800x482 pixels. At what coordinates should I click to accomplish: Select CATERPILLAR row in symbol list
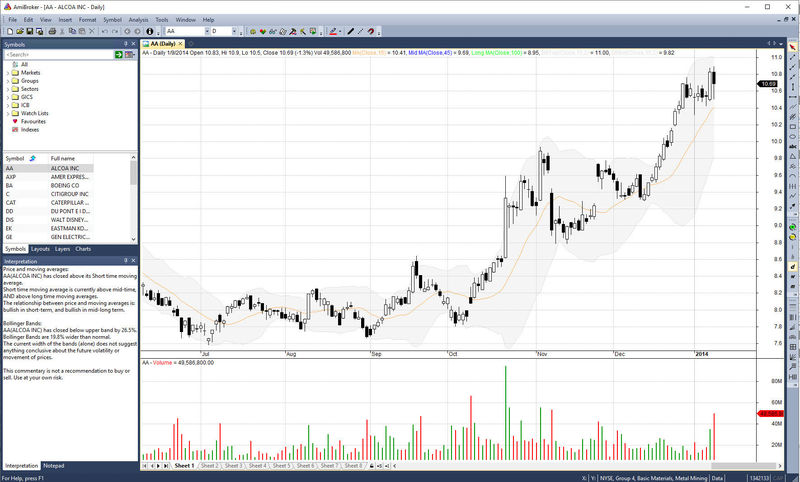(49, 202)
